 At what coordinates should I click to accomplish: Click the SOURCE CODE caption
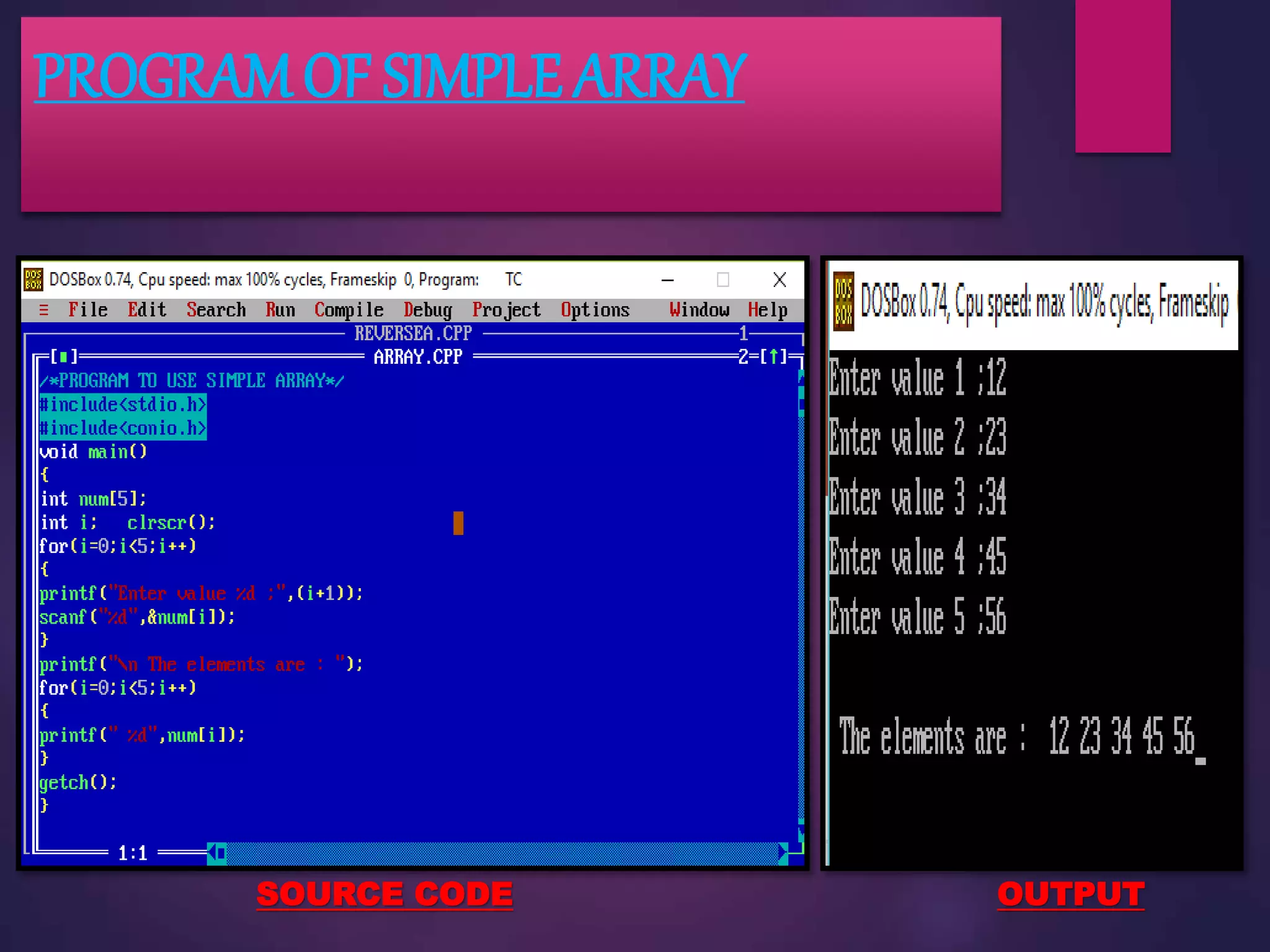(x=384, y=894)
